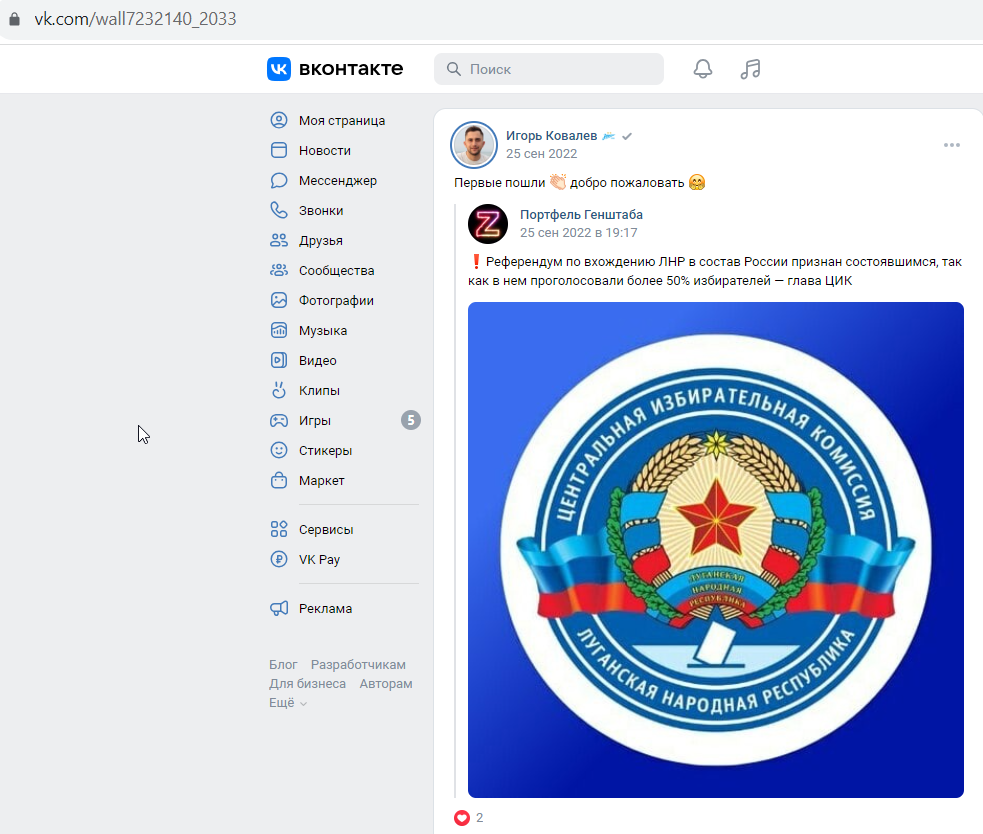Screen dimensions: 983x834
Task: Click the Музыка sidebar icon
Action: click(x=279, y=330)
